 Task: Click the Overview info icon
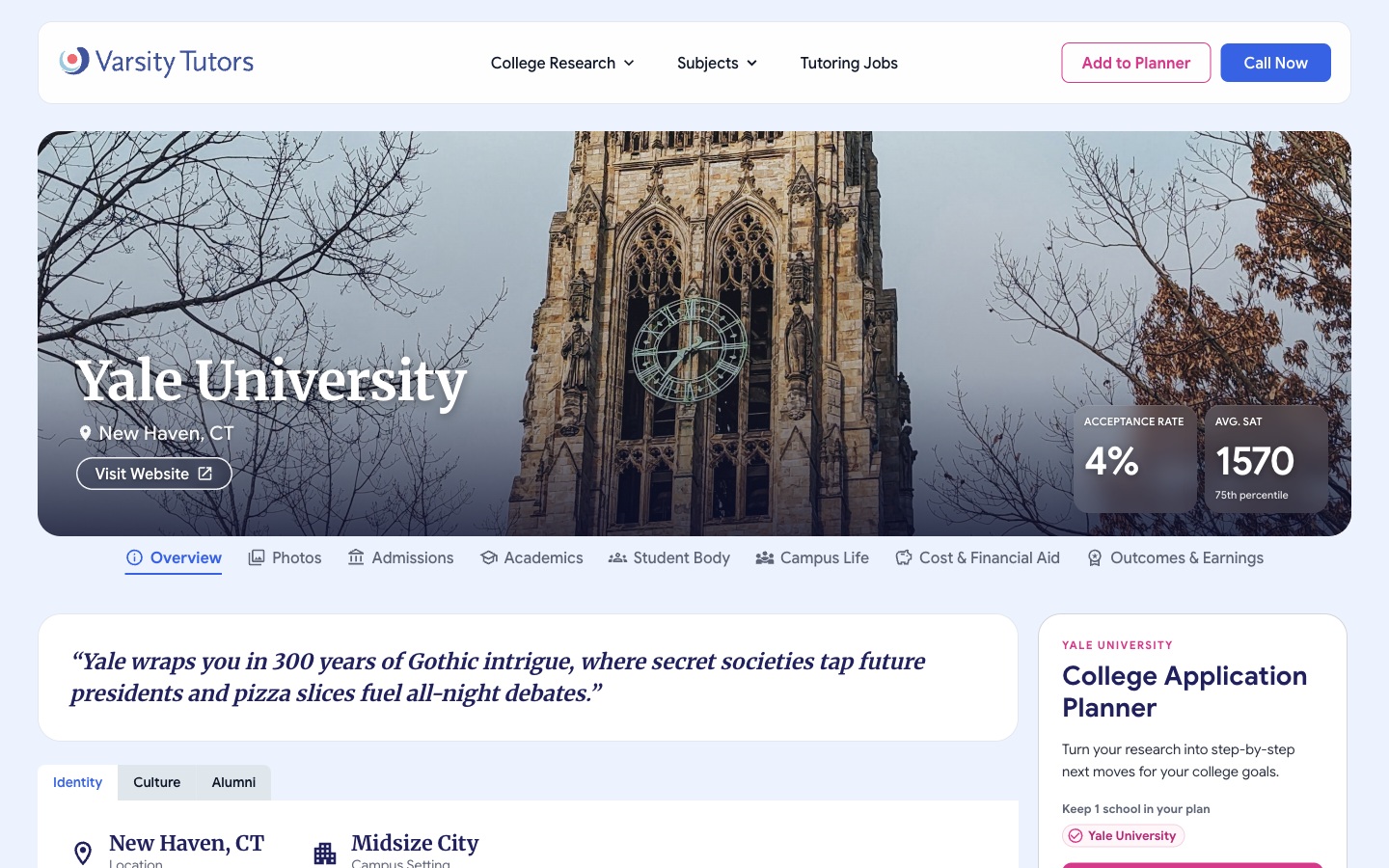[135, 557]
